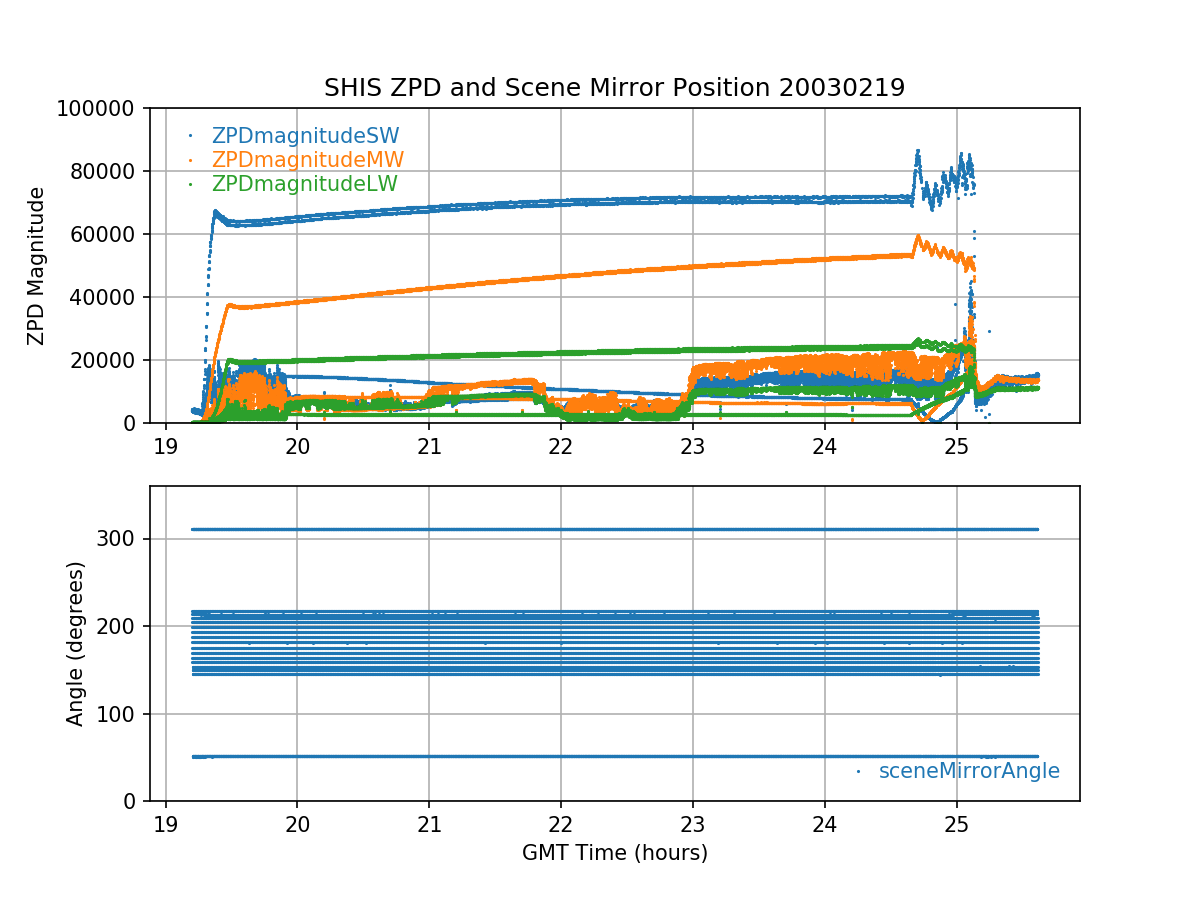Click the ZPDmagnitudeLW legend label
Screen dimensions: 1200x900
pos(304,184)
